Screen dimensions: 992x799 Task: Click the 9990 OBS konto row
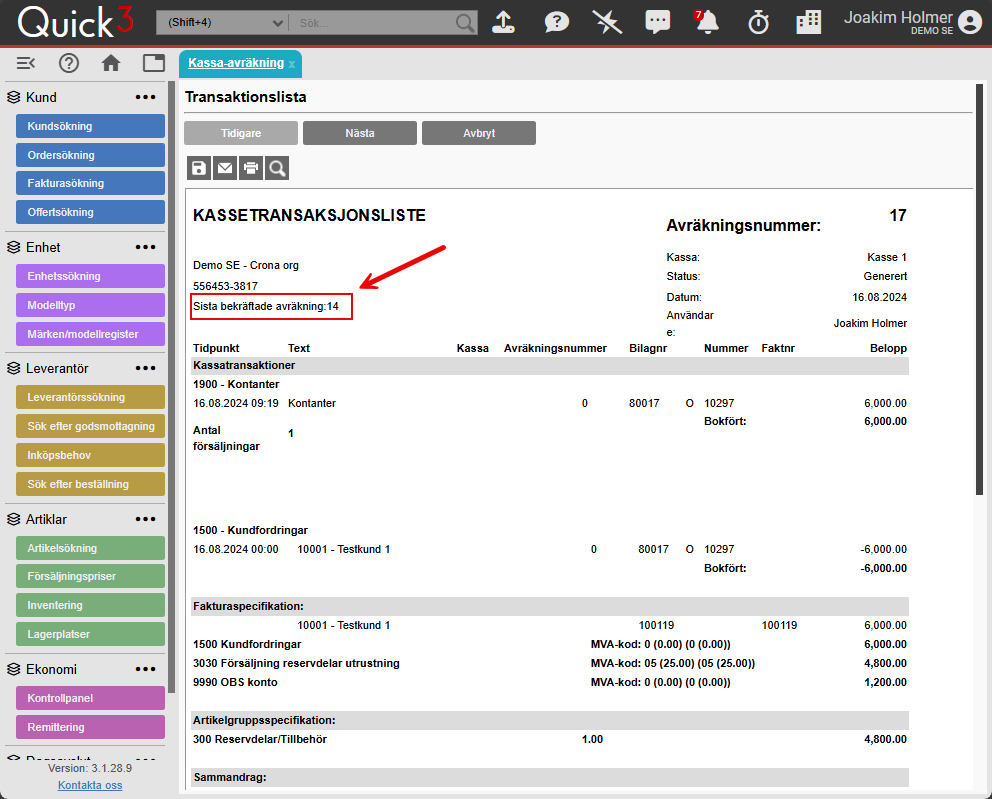(x=550, y=683)
